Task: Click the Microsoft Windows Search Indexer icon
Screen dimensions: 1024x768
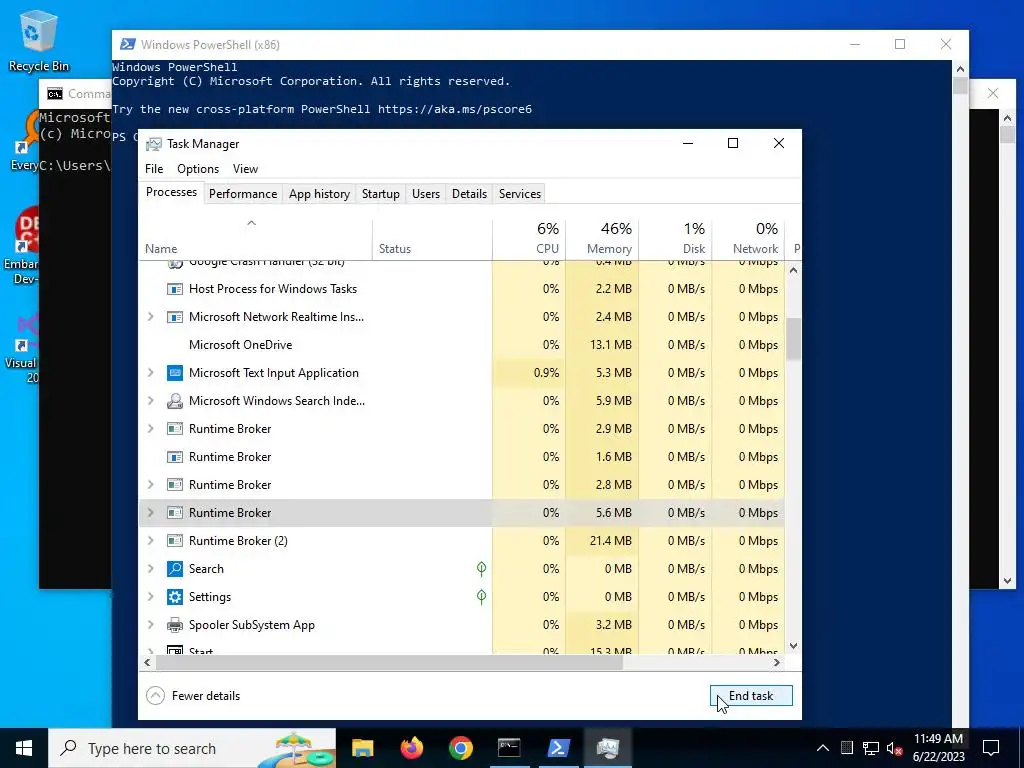Action: point(174,401)
